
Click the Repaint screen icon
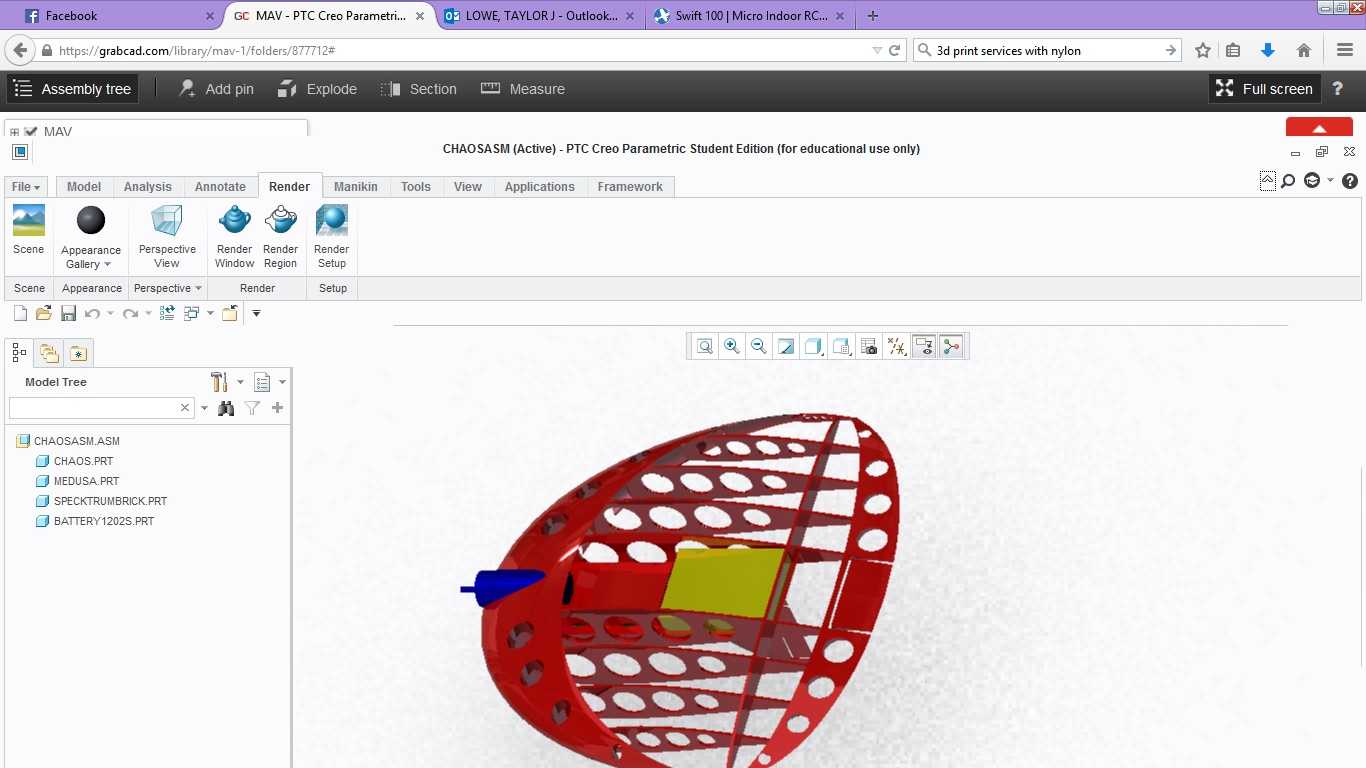click(x=786, y=346)
